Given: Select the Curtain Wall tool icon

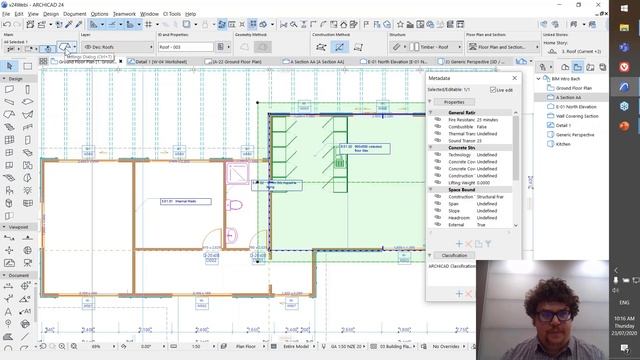Looking at the screenshot, I should (9, 140).
